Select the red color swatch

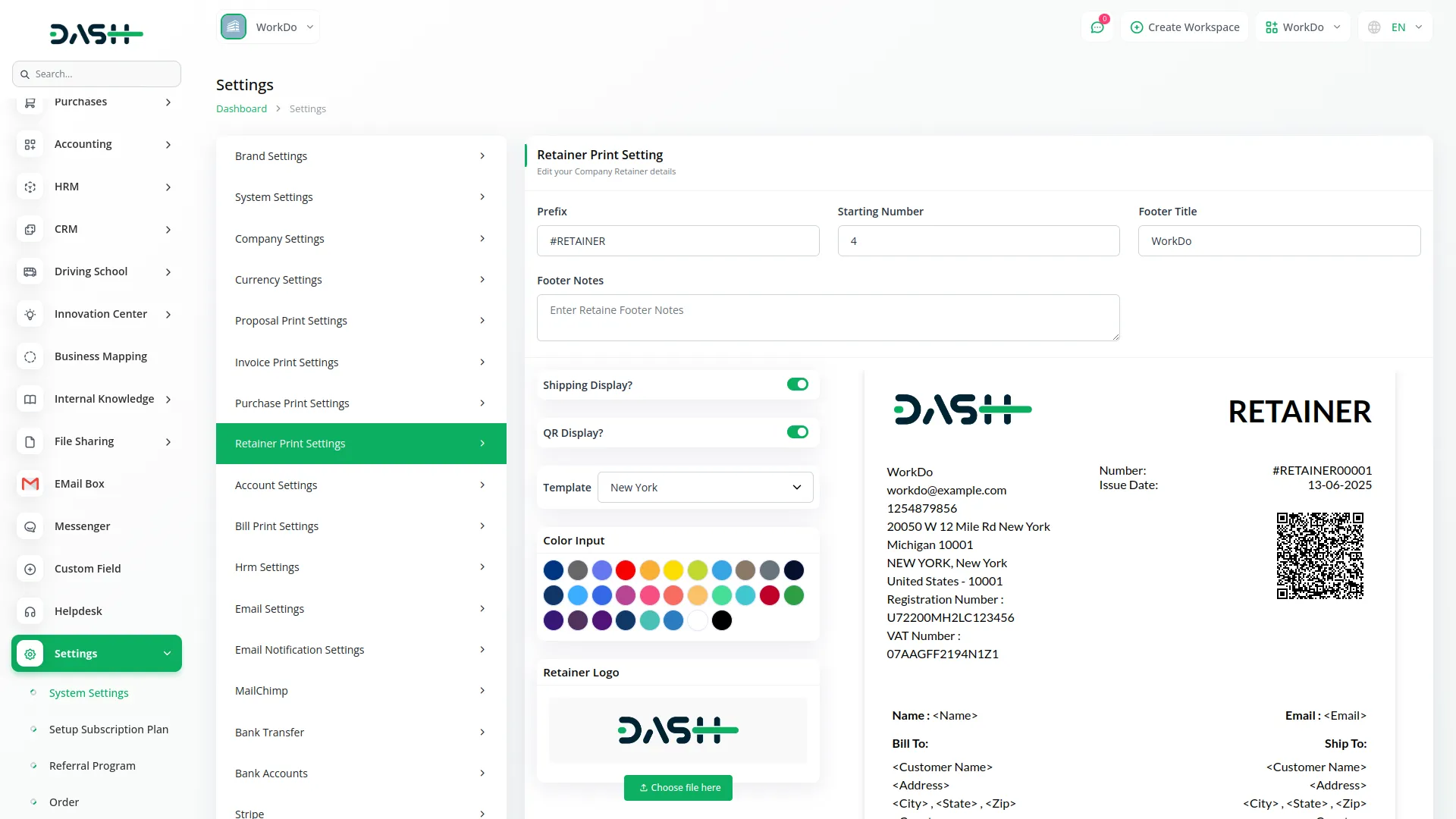pos(626,570)
